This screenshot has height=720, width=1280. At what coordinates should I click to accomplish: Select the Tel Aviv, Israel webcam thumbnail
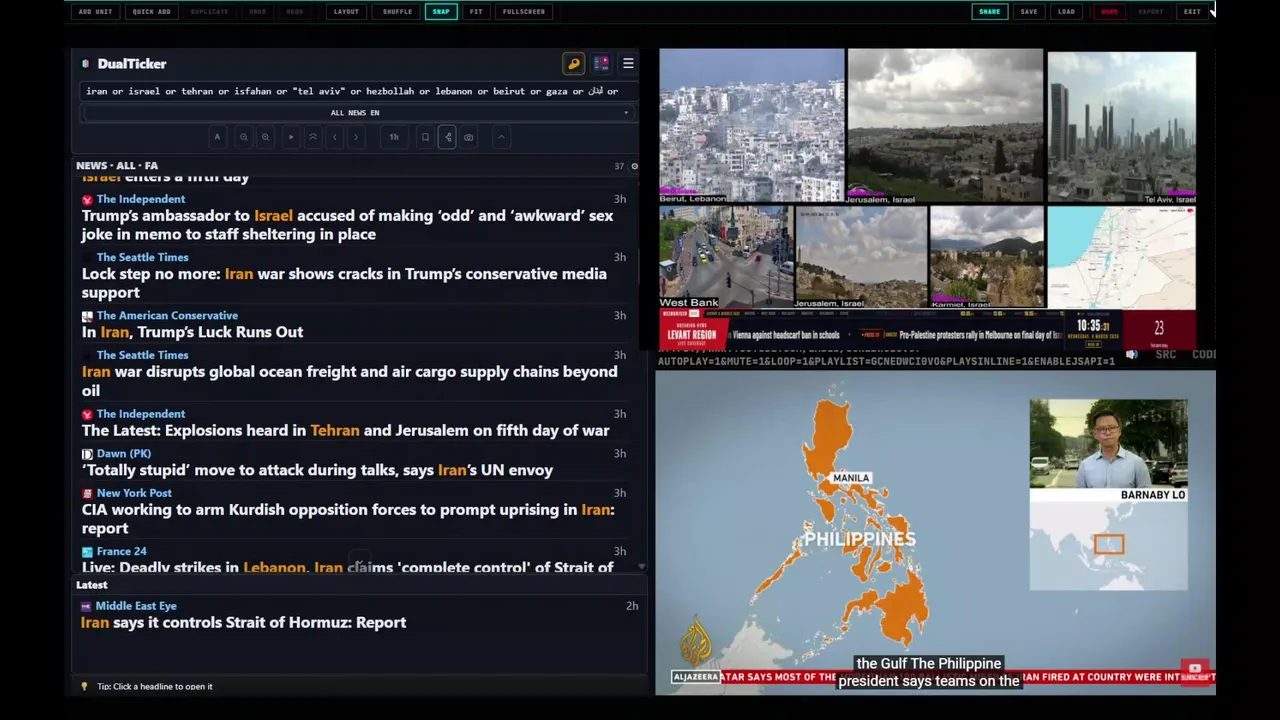1121,127
